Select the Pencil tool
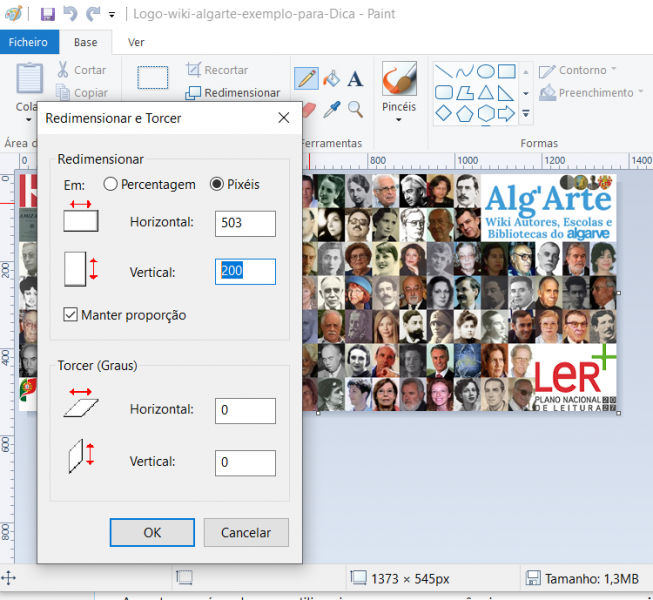Image resolution: width=653 pixels, height=600 pixels. click(307, 78)
